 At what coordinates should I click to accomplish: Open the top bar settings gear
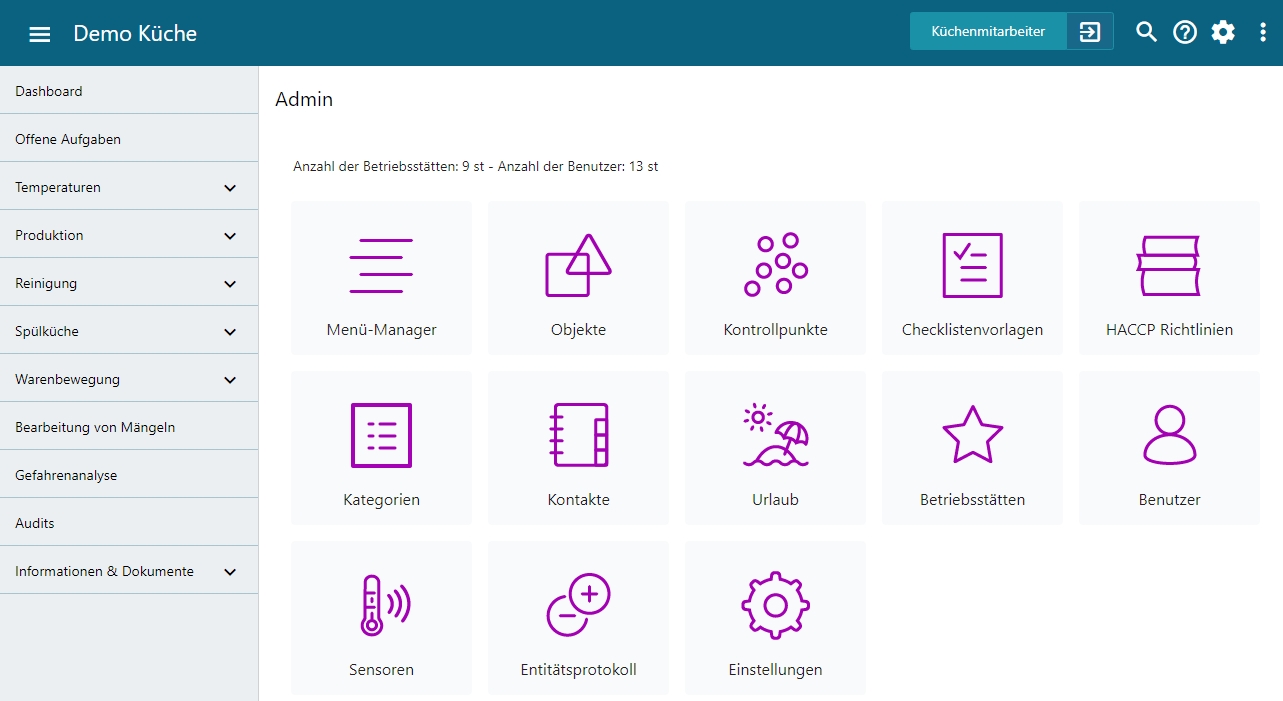pyautogui.click(x=1223, y=32)
